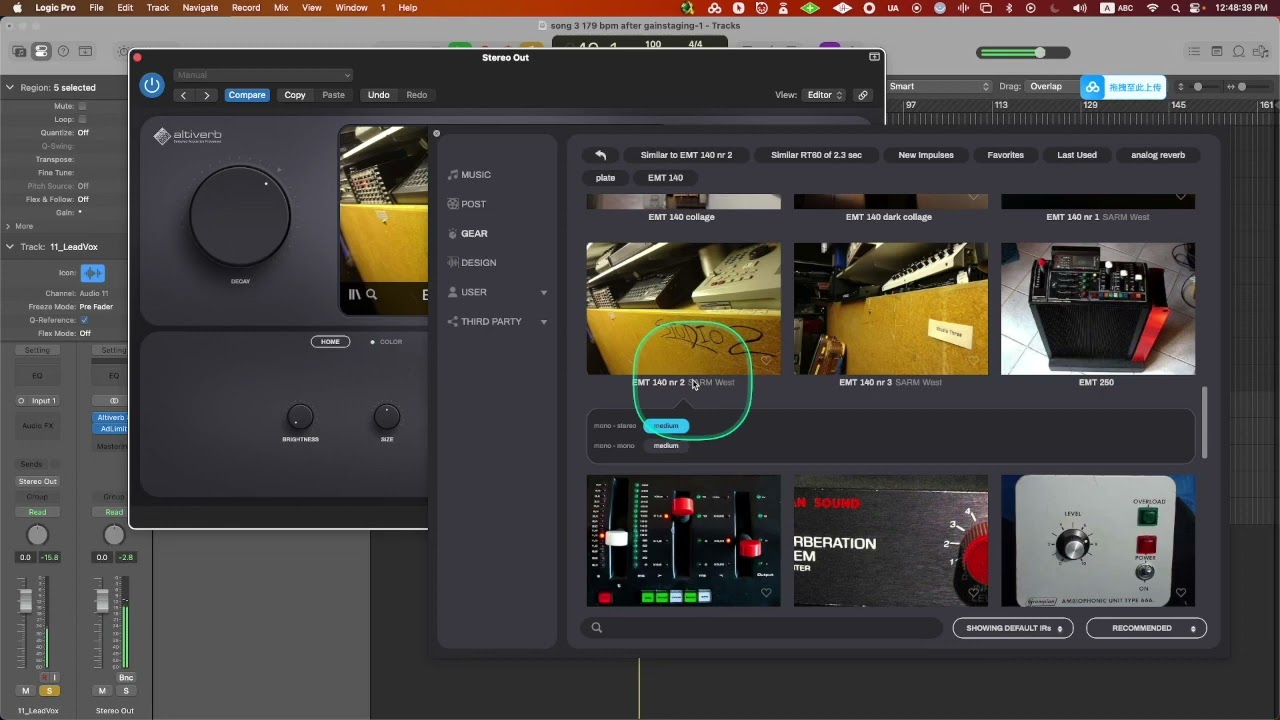1280x720 pixels.
Task: Click the Bnc button on Stereo Out
Action: pos(126,678)
